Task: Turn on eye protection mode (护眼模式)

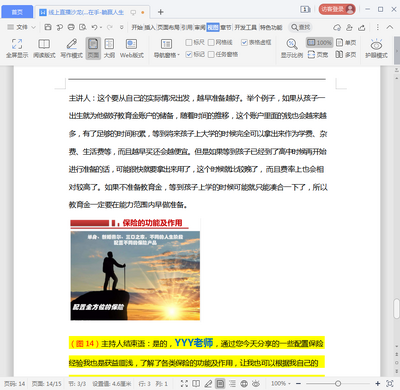Action: 376,48
